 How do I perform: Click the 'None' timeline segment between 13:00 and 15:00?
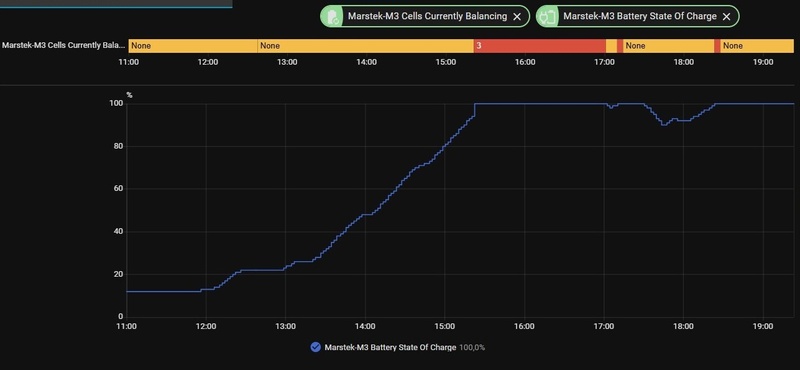tap(365, 46)
